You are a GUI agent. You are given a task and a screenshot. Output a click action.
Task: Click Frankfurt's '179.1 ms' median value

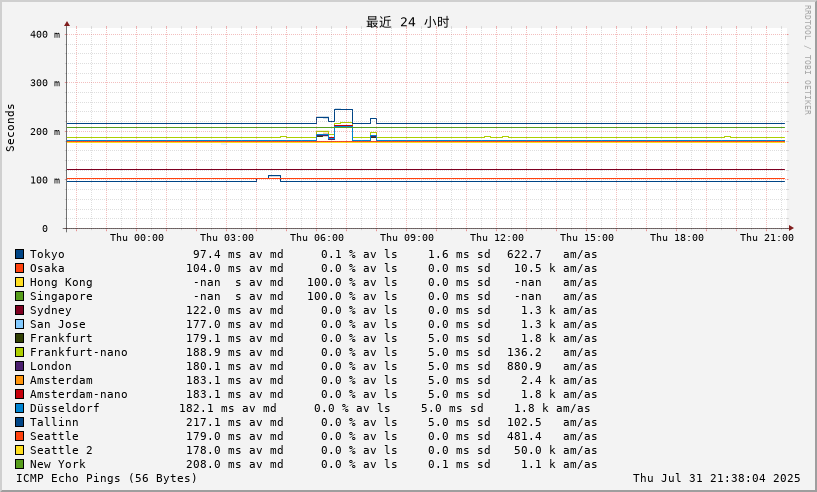214,339
